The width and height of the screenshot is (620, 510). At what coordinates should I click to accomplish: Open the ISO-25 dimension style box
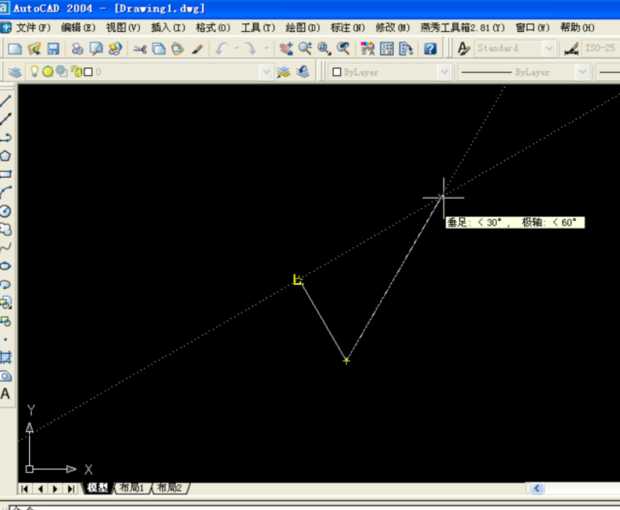coord(601,49)
